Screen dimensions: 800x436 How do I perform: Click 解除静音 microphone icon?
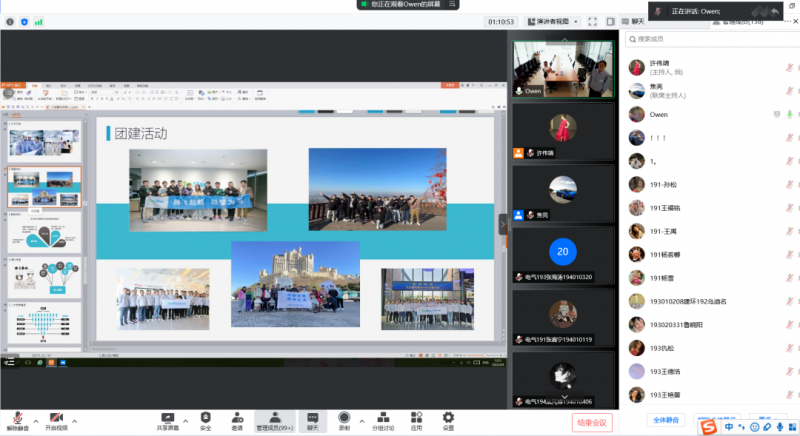pyautogui.click(x=16, y=417)
